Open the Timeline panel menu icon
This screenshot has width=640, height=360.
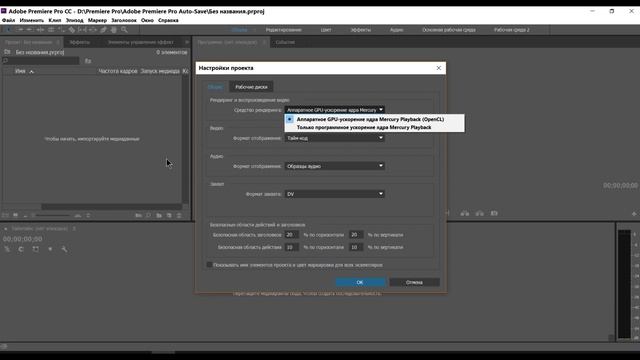click(74, 229)
